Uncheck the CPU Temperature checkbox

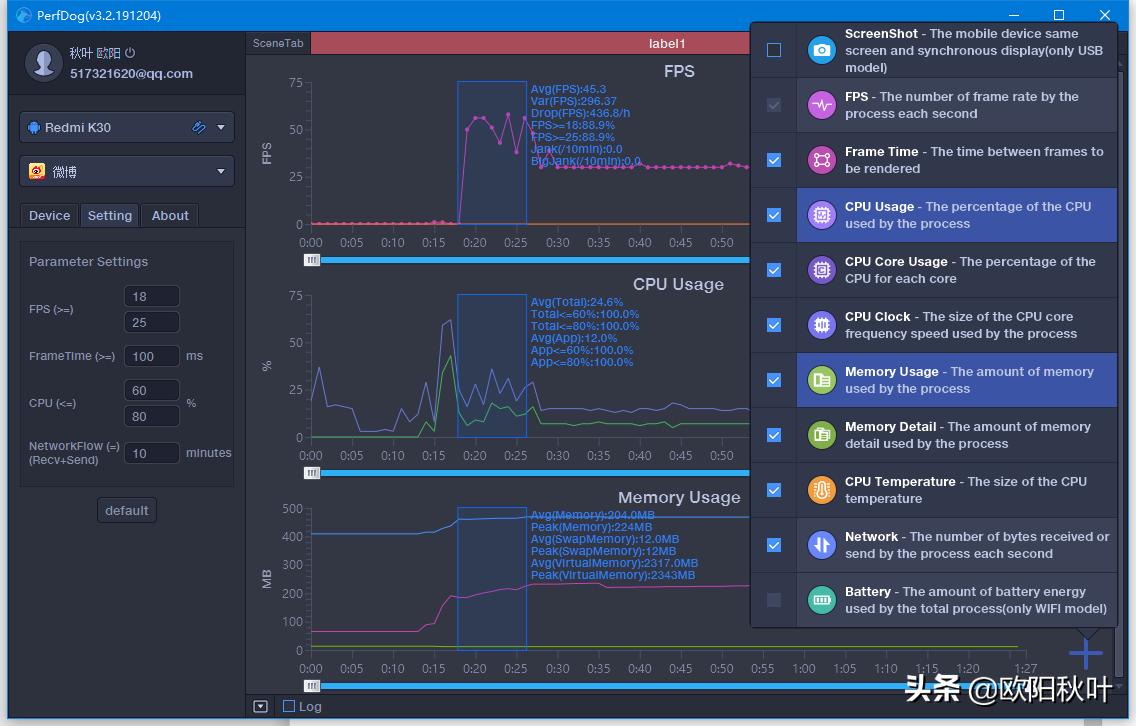pos(774,491)
